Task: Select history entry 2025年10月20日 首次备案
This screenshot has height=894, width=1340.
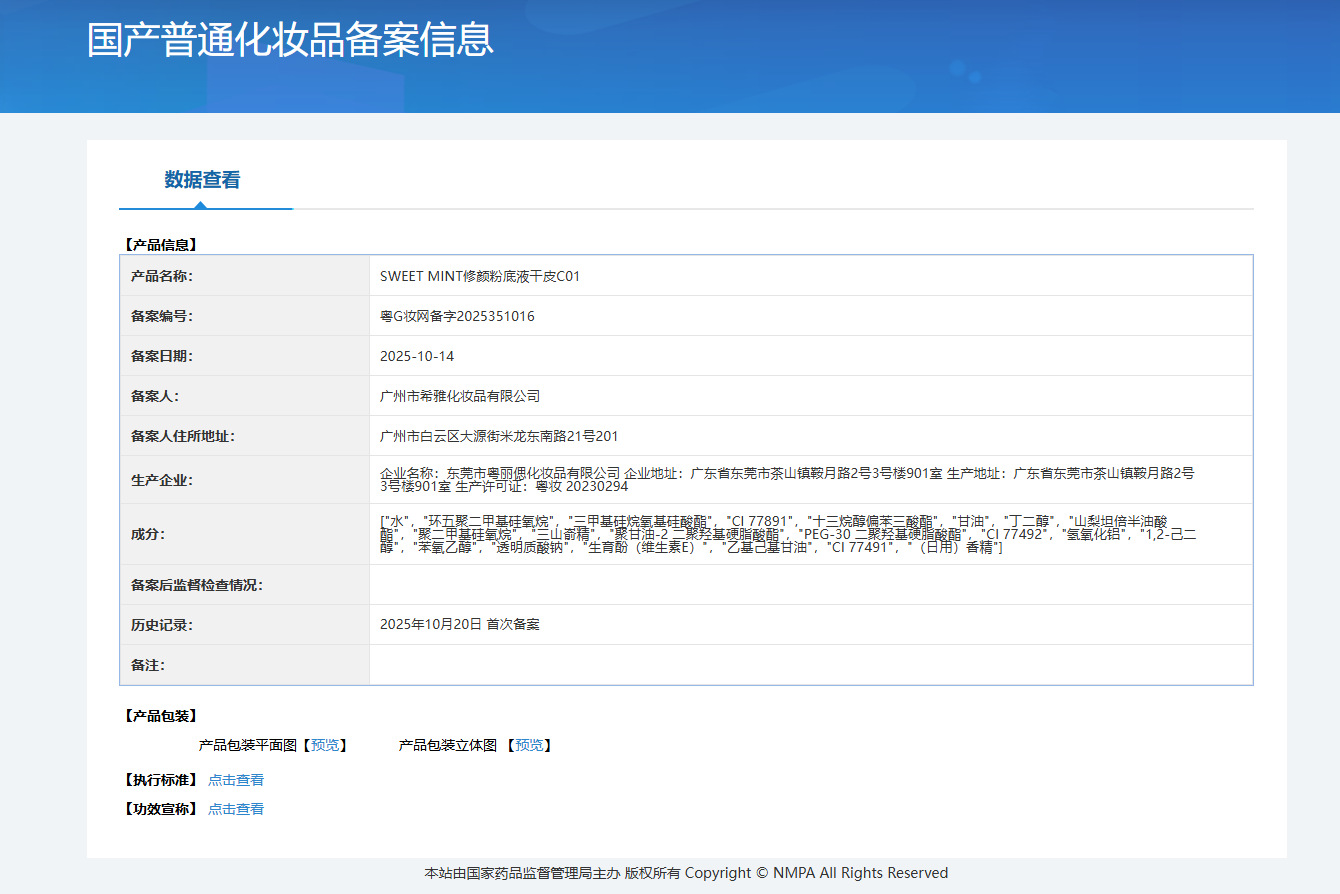Action: pos(460,624)
